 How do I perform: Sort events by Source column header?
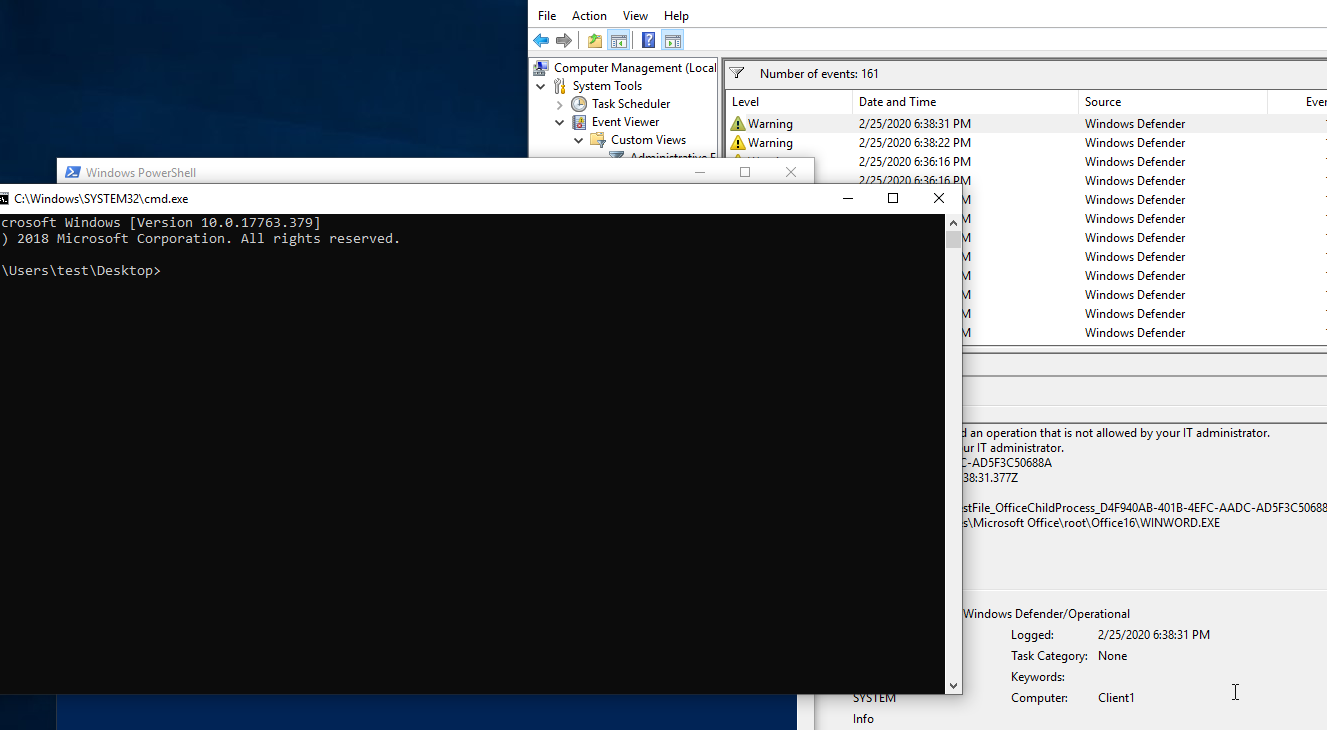point(1172,102)
